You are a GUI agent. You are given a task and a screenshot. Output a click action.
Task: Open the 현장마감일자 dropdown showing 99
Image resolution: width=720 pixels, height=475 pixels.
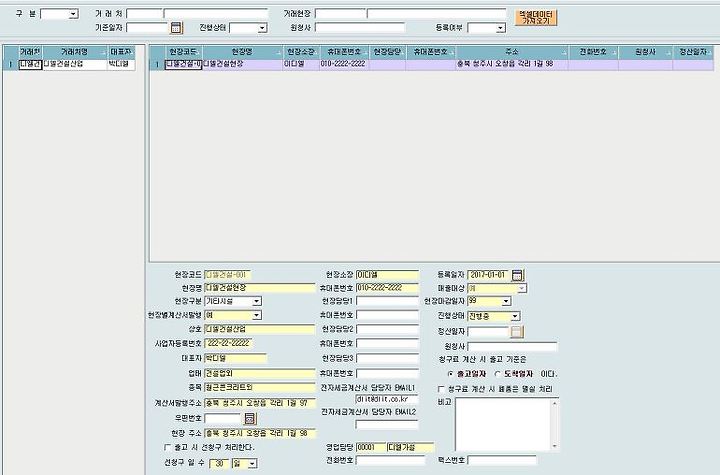506,301
